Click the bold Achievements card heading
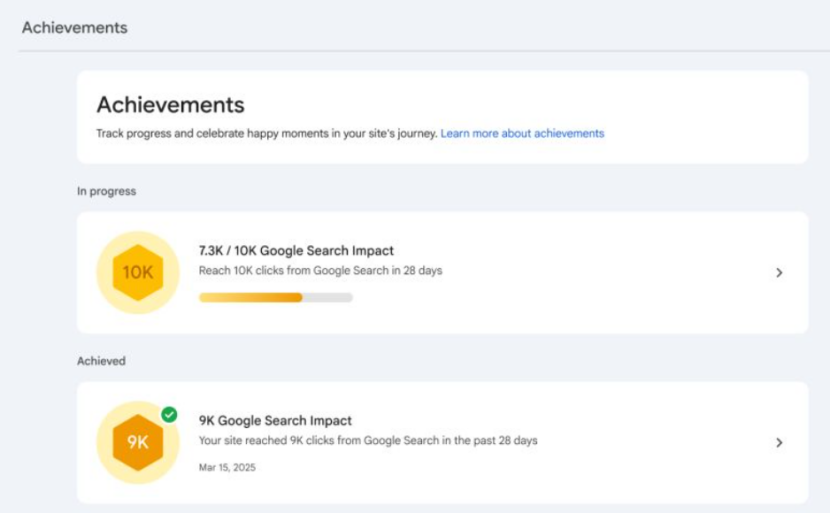The width and height of the screenshot is (831, 514). point(170,105)
